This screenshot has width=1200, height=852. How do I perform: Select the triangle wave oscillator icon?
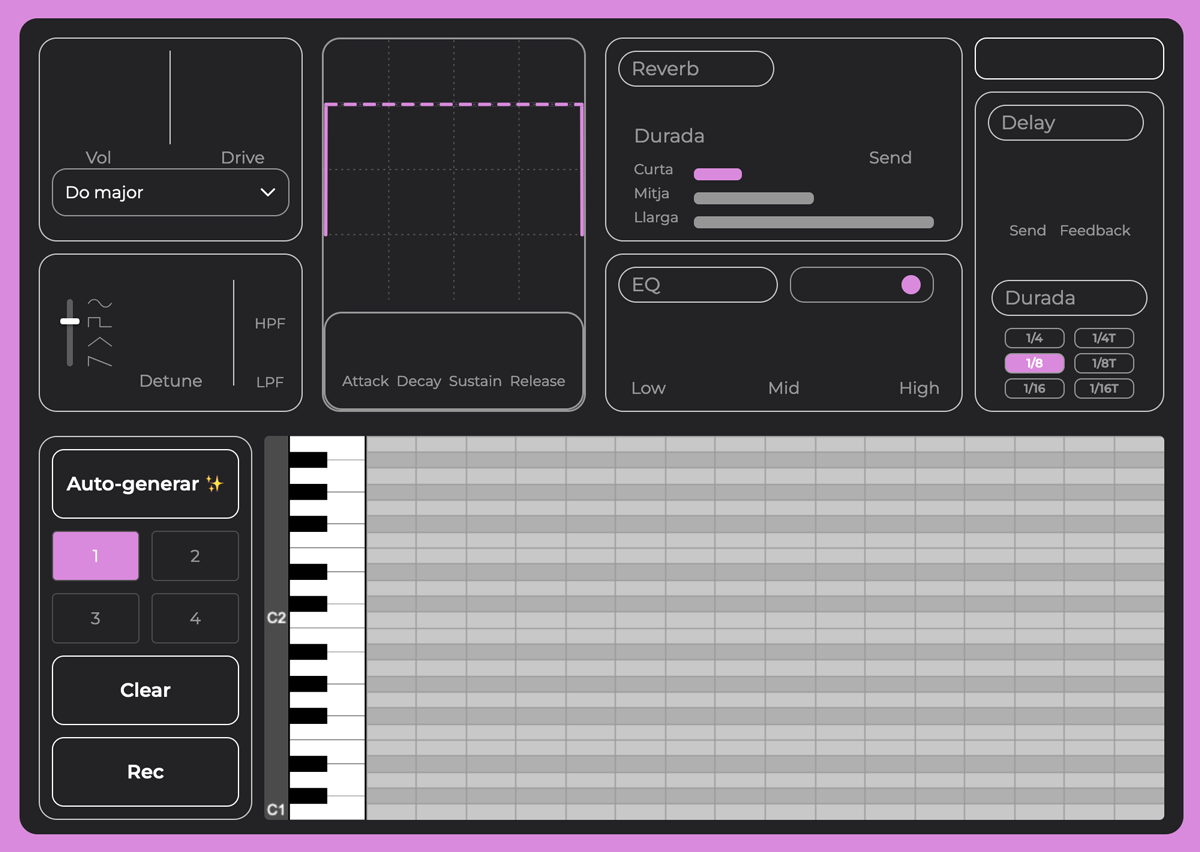99,342
